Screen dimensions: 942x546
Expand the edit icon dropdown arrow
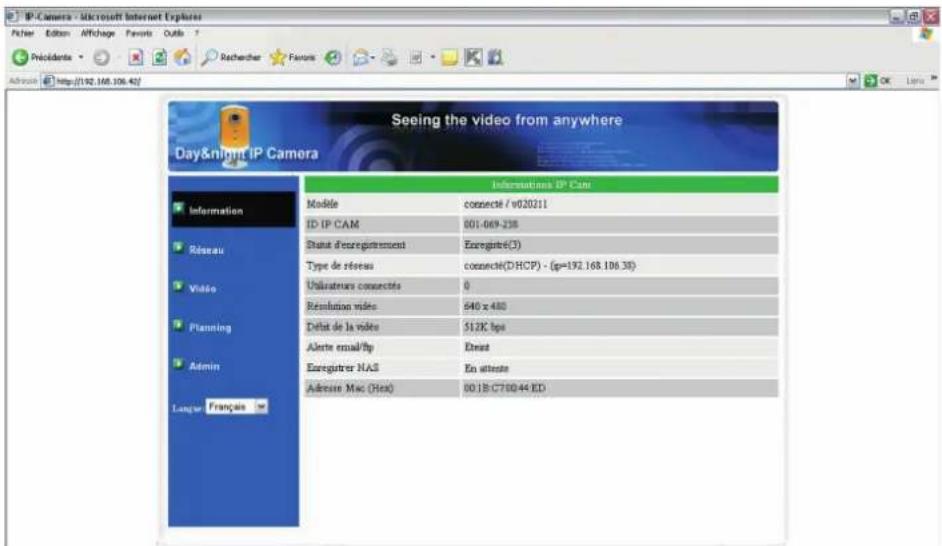[433, 58]
